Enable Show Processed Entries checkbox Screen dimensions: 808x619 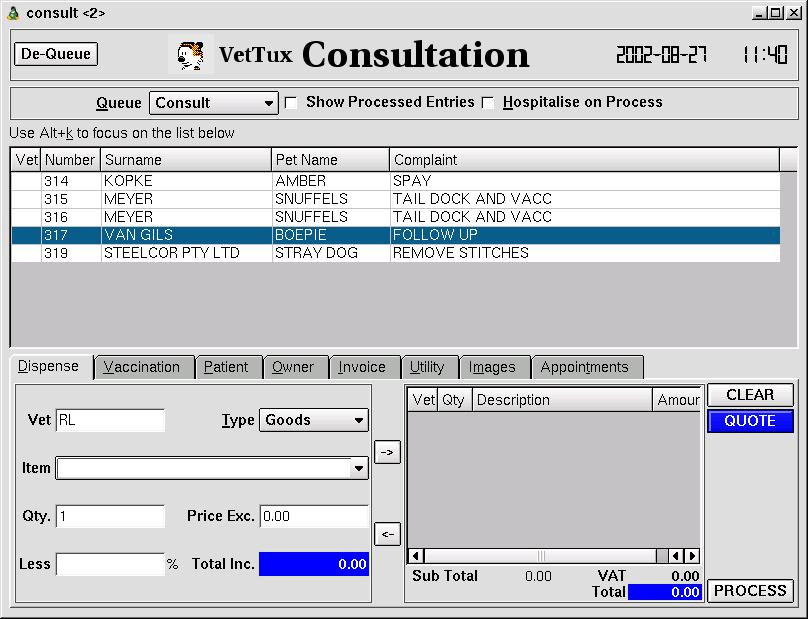[291, 103]
